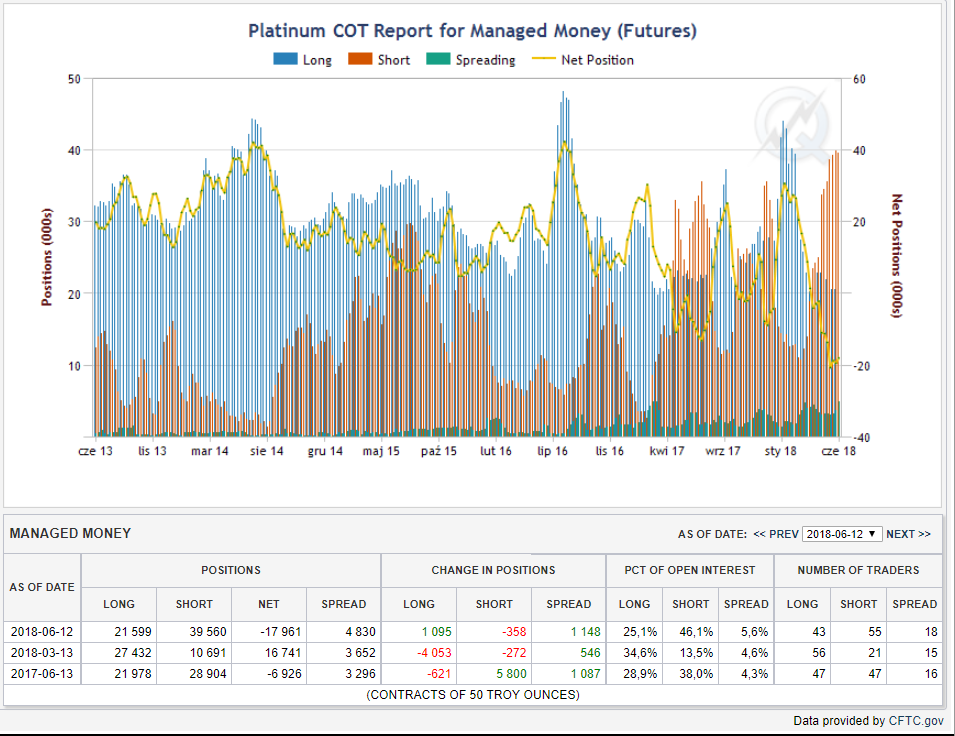Go to previous date via << PREV
Screen dimensions: 955x736
(x=775, y=534)
